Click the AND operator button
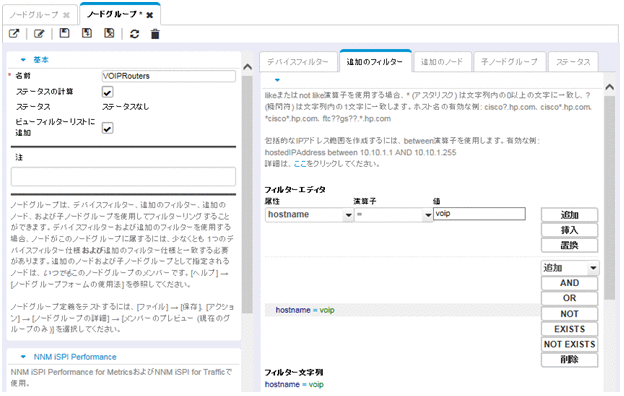624x396 pixels. pos(569,283)
